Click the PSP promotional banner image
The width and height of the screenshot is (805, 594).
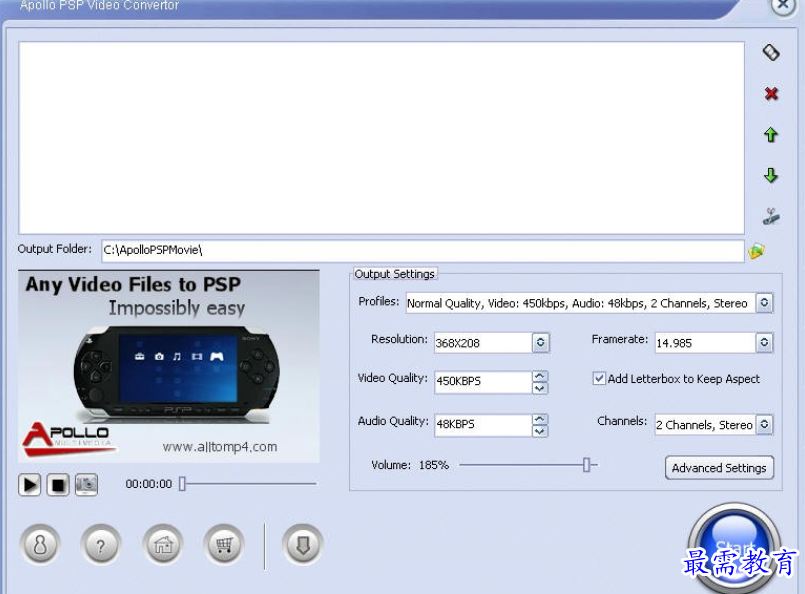[168, 366]
